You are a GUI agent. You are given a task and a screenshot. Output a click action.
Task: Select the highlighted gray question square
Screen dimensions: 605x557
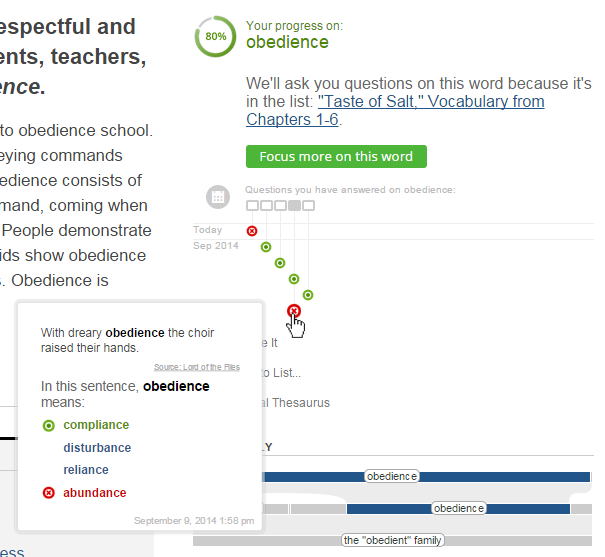294,205
